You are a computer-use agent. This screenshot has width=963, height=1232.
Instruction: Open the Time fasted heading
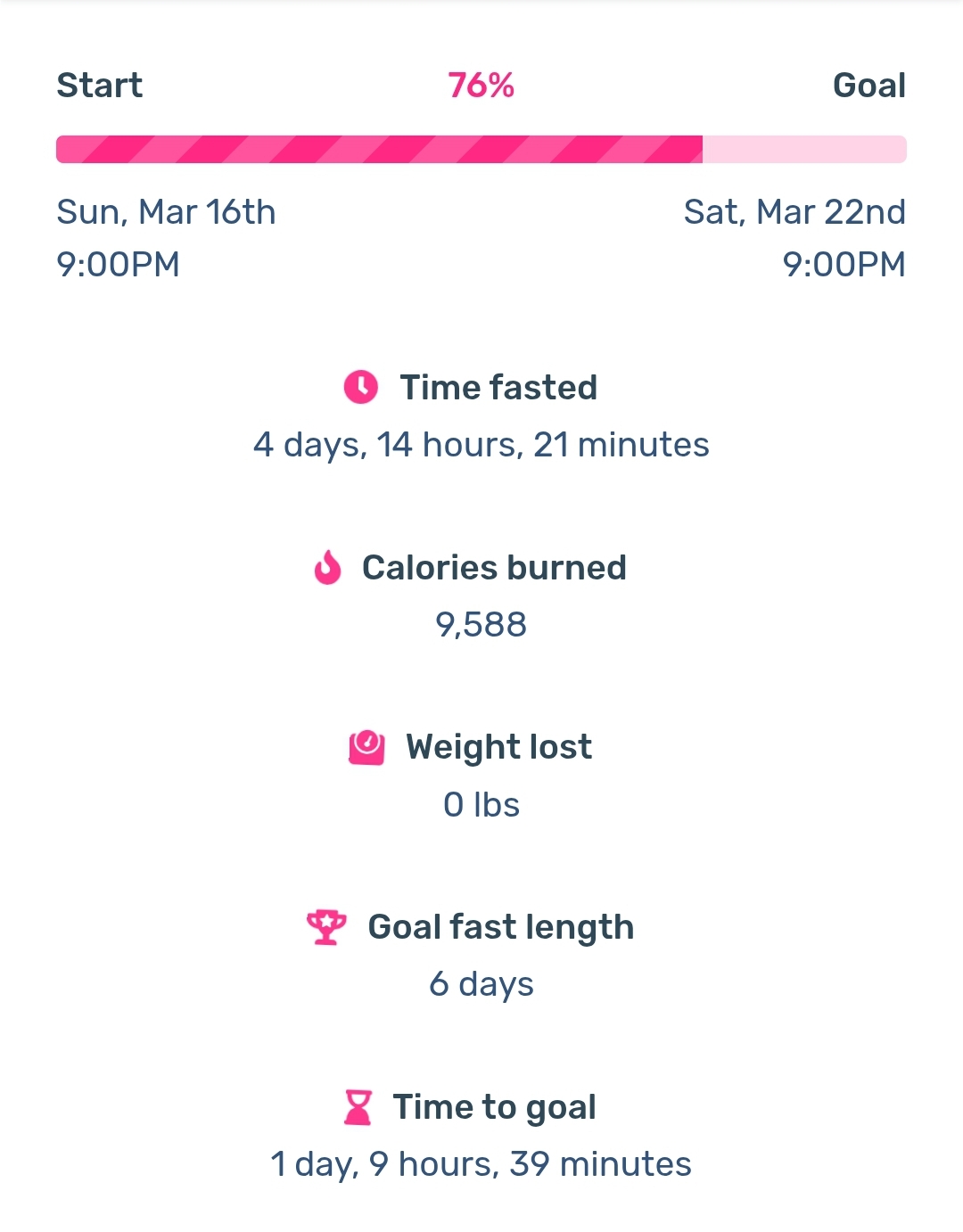pyautogui.click(x=498, y=388)
